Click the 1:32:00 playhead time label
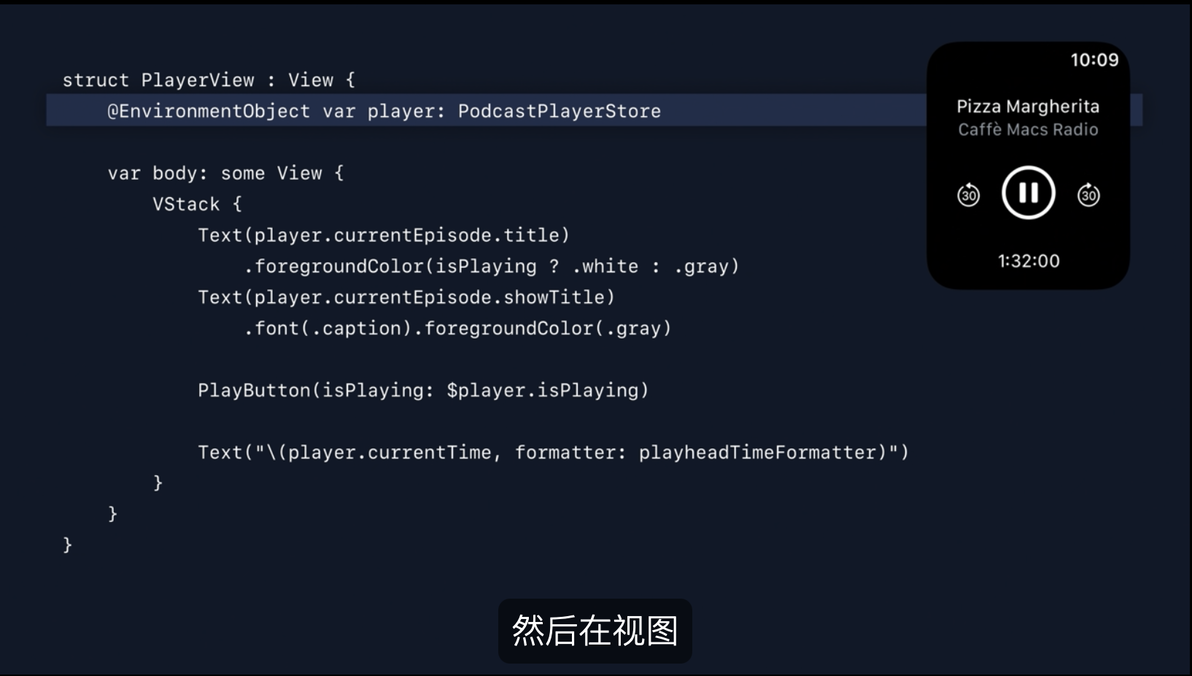The image size is (1192, 676). tap(1028, 261)
